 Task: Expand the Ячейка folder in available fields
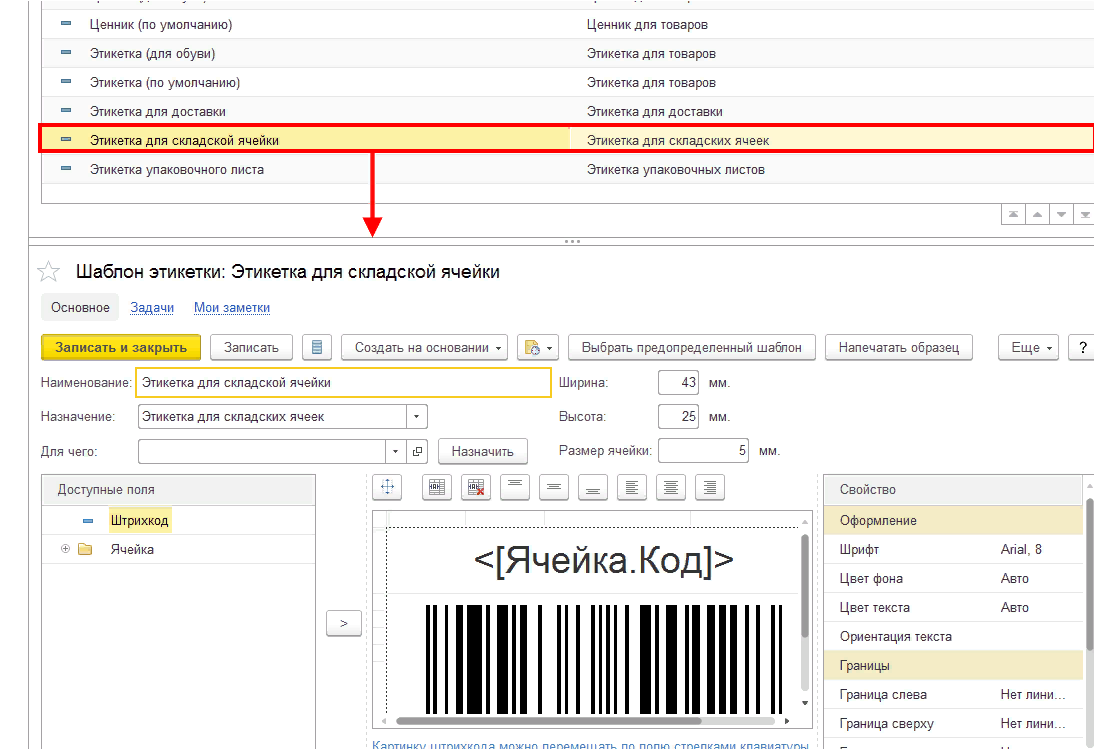(65, 549)
